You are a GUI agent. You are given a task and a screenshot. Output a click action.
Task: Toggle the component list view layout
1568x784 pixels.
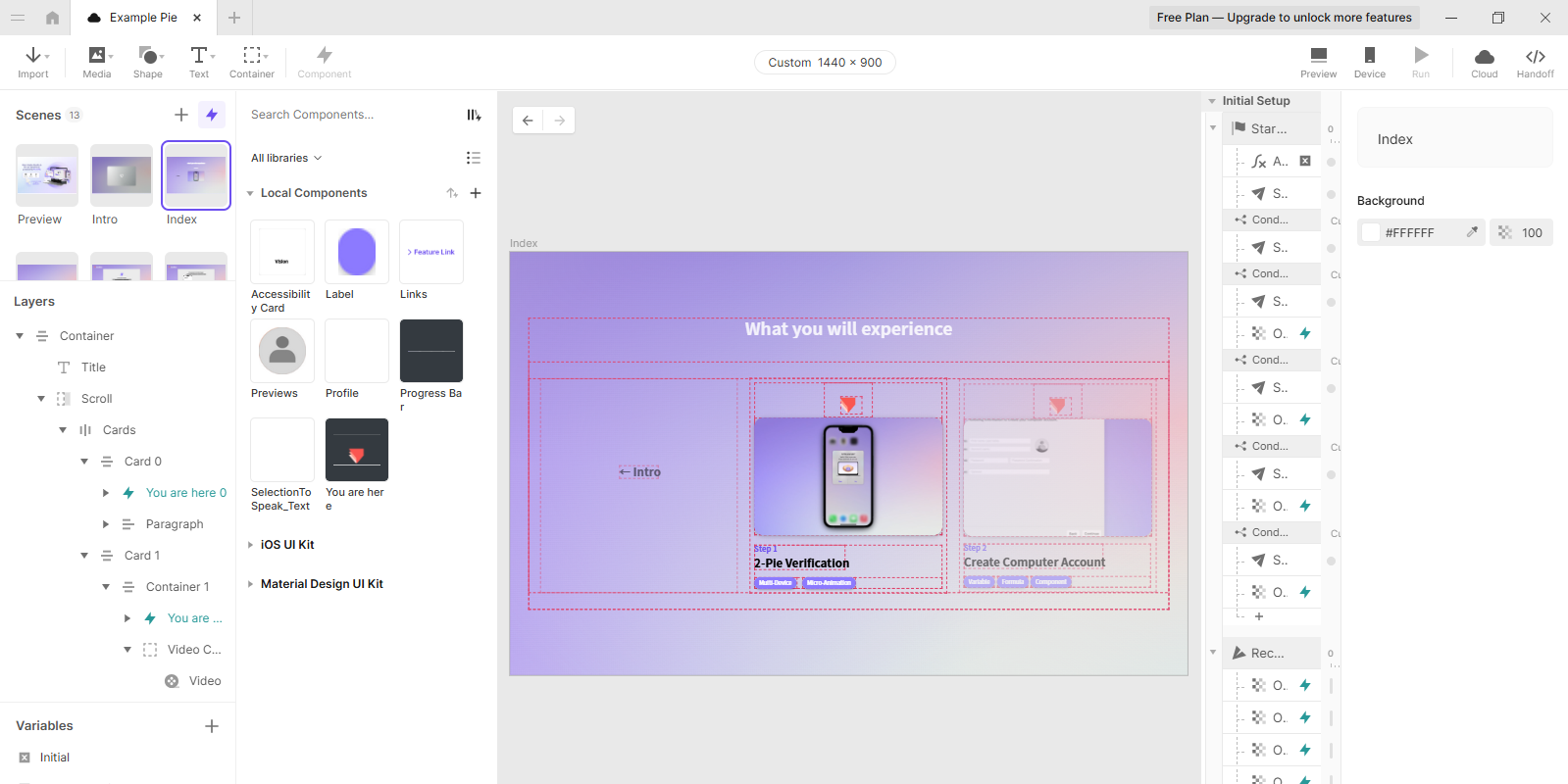point(474,158)
